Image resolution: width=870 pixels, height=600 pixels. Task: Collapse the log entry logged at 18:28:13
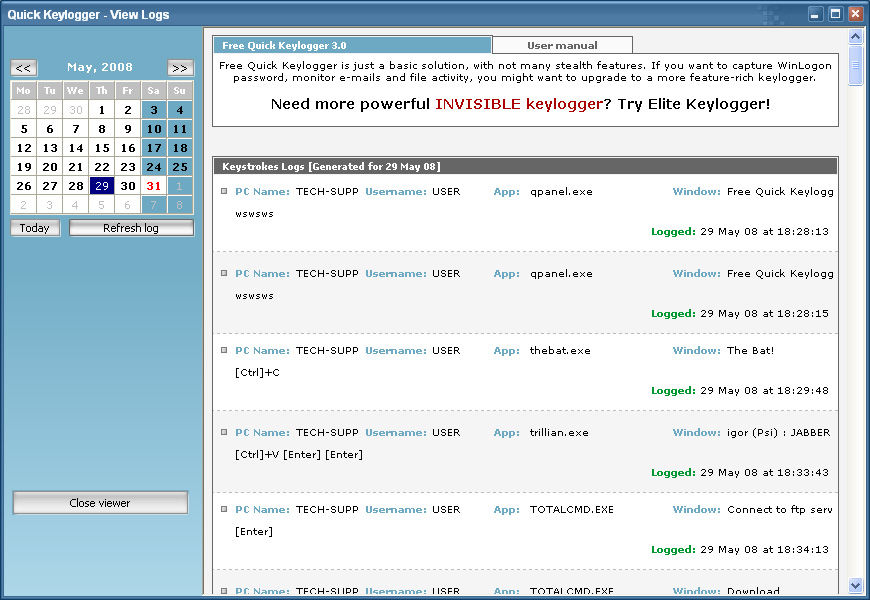pyautogui.click(x=224, y=191)
